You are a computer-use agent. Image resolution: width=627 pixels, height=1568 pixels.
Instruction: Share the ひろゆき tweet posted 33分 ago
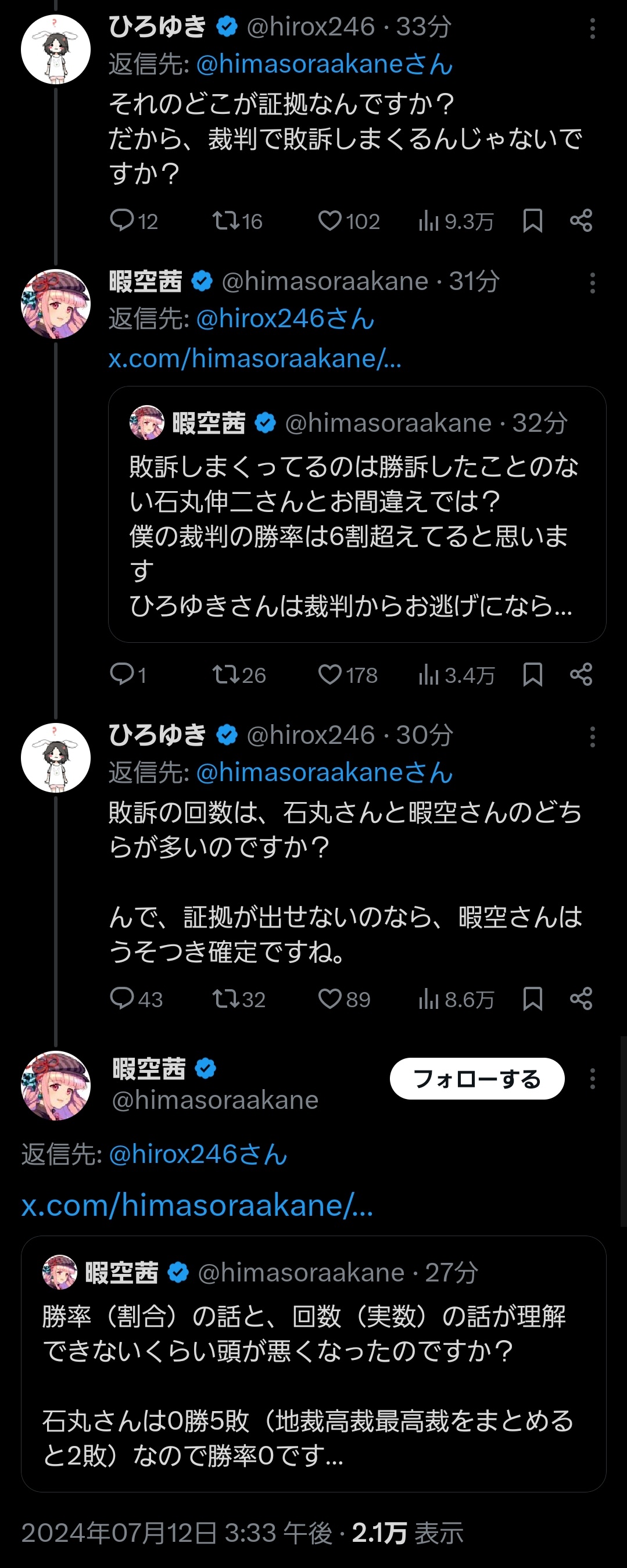click(x=581, y=221)
